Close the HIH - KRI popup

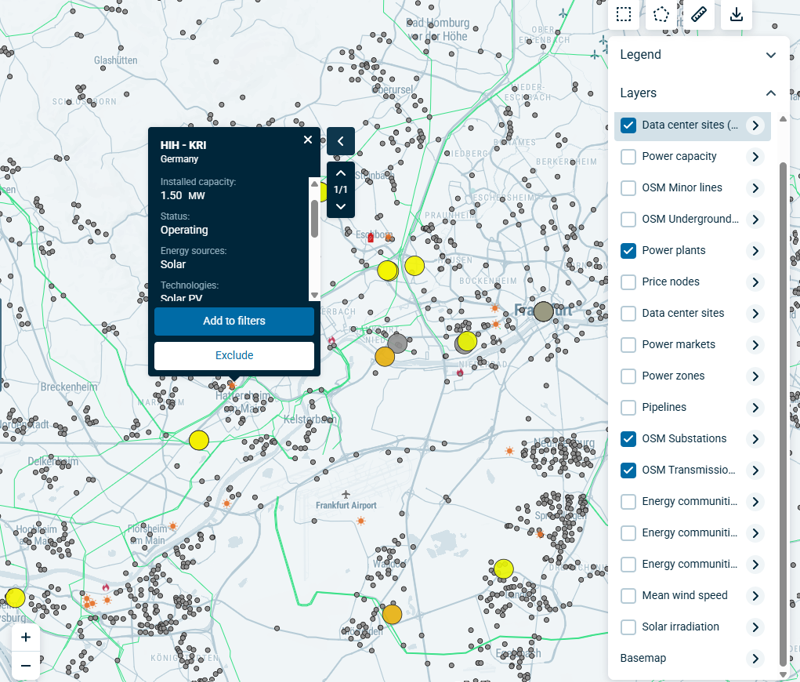click(x=308, y=140)
